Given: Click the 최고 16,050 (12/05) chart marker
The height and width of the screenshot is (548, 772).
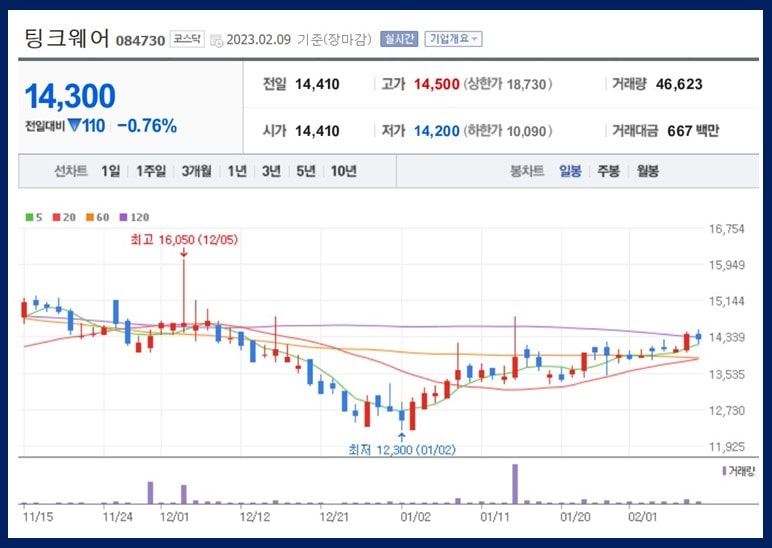Looking at the screenshot, I should coord(184,240).
